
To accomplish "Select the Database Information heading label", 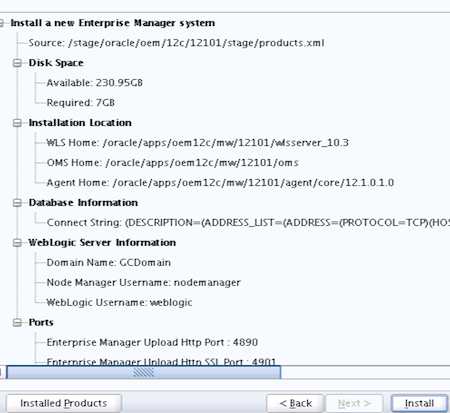I will (83, 203).
